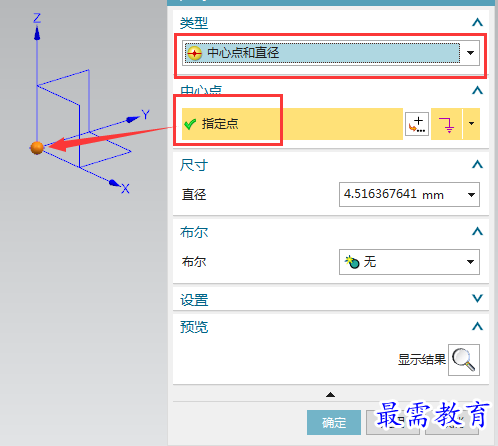Open the 中心点和直径 type dropdown
The height and width of the screenshot is (446, 498).
(331, 53)
